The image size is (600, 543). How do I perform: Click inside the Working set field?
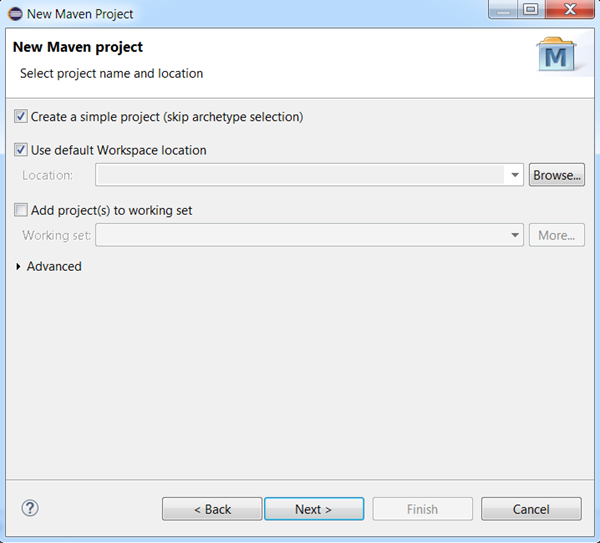click(x=300, y=235)
